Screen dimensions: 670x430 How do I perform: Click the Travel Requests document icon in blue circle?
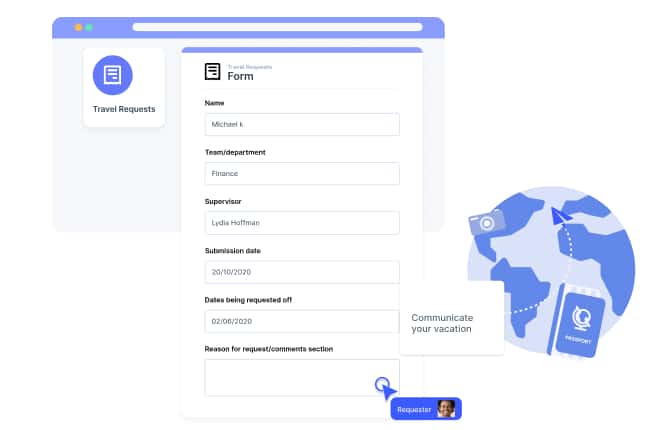[x=112, y=75]
